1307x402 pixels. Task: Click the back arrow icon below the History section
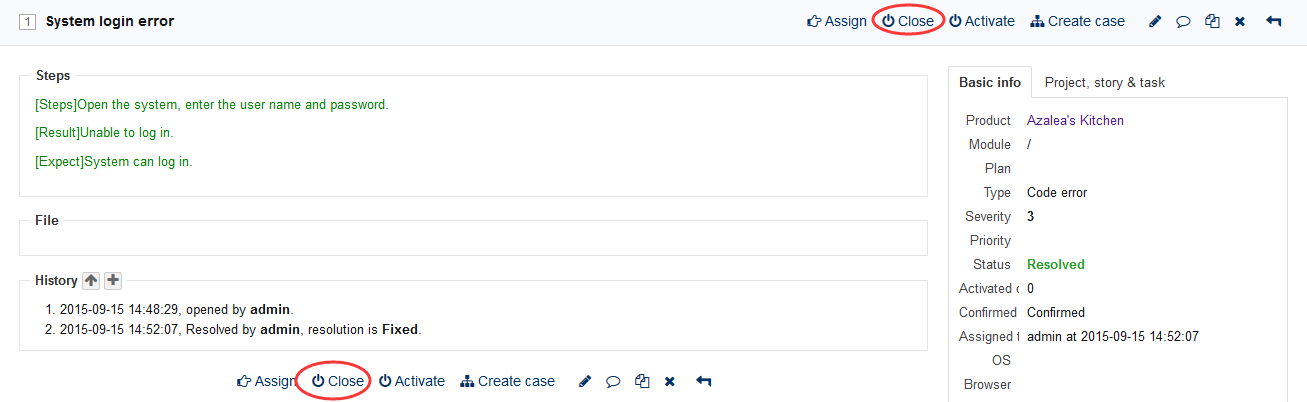pyautogui.click(x=703, y=381)
